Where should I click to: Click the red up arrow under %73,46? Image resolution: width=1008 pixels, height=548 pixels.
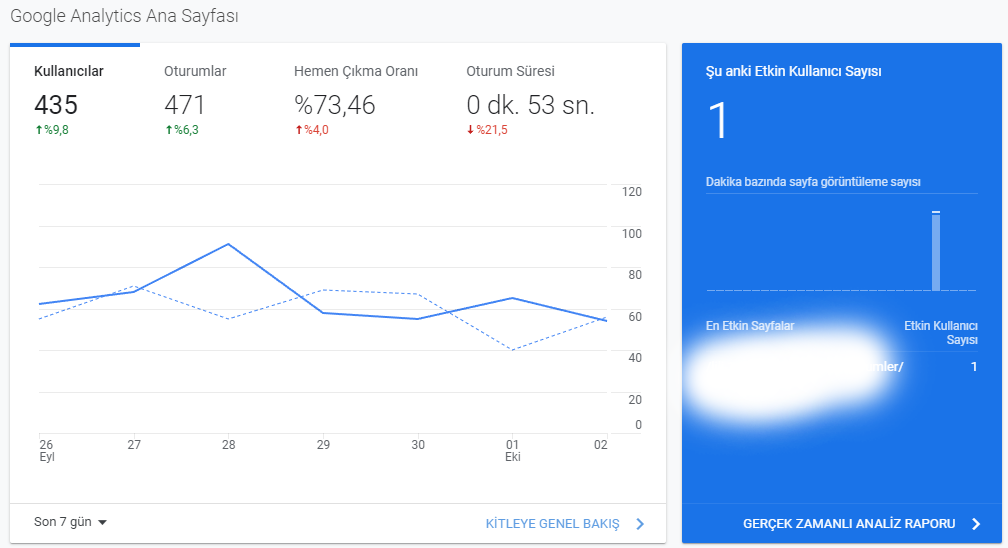pos(299,130)
